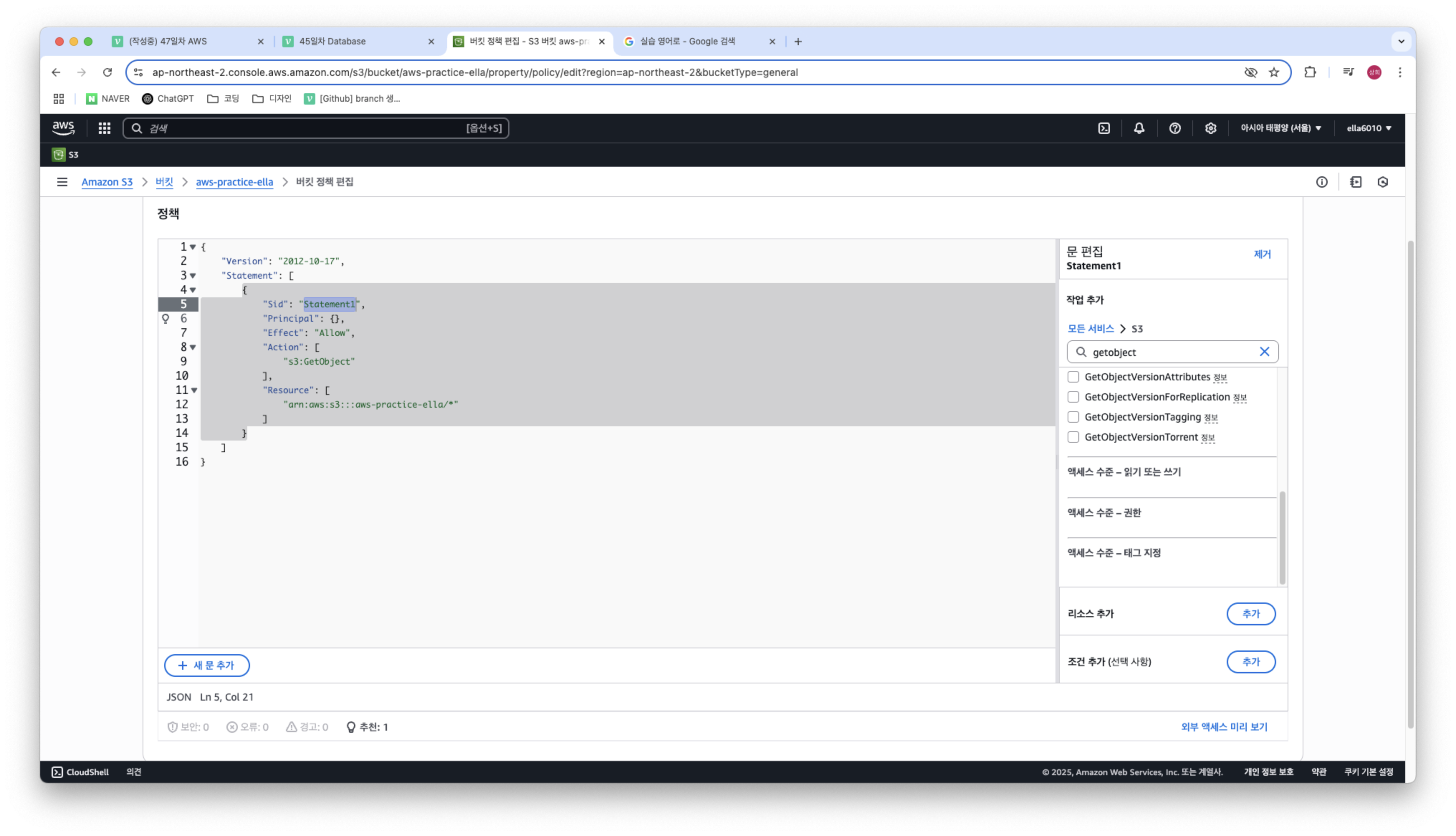Clear the getobject action search
This screenshot has height=836, width=1456.
coord(1264,352)
